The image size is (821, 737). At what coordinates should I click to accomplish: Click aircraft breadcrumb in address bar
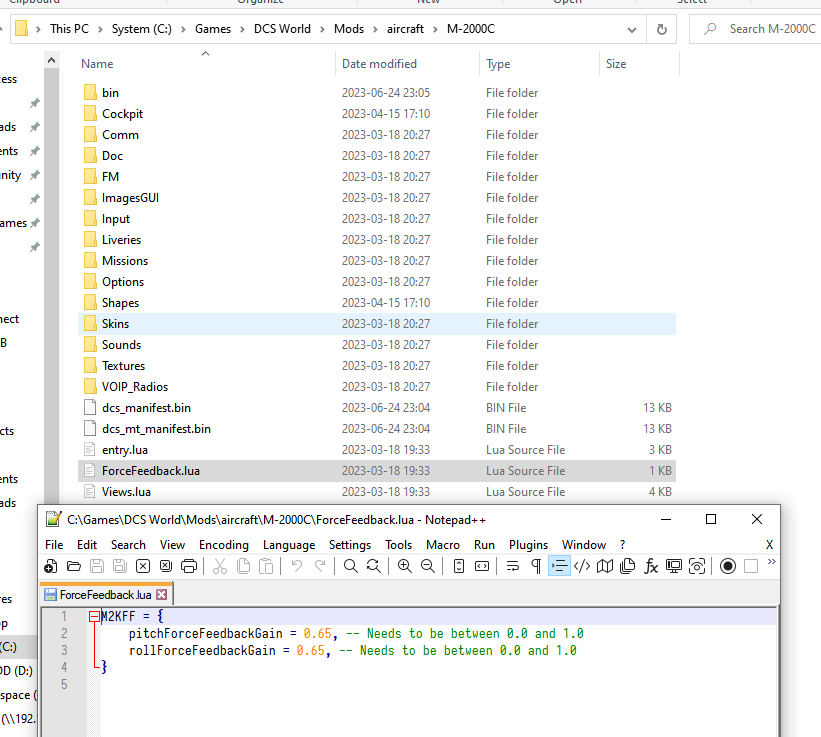click(405, 29)
